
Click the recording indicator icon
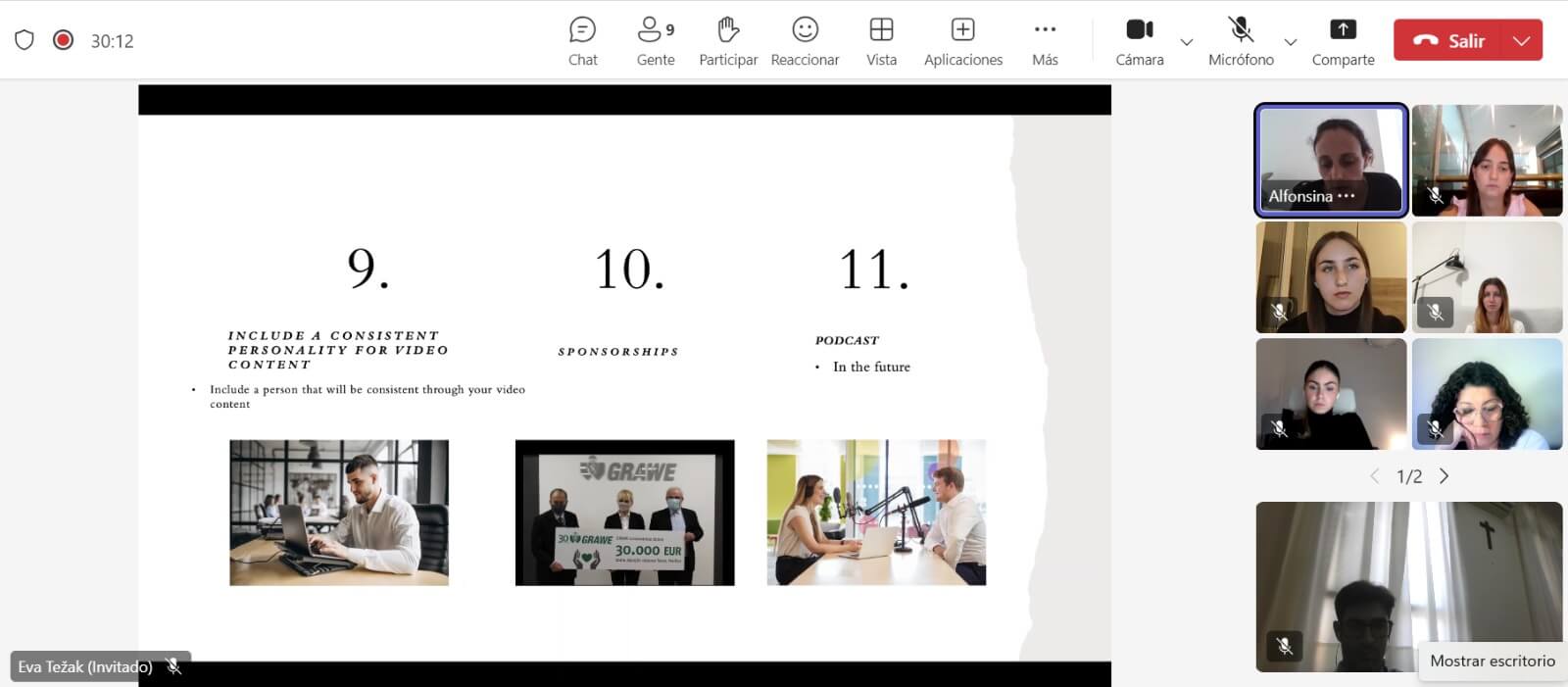tap(64, 40)
